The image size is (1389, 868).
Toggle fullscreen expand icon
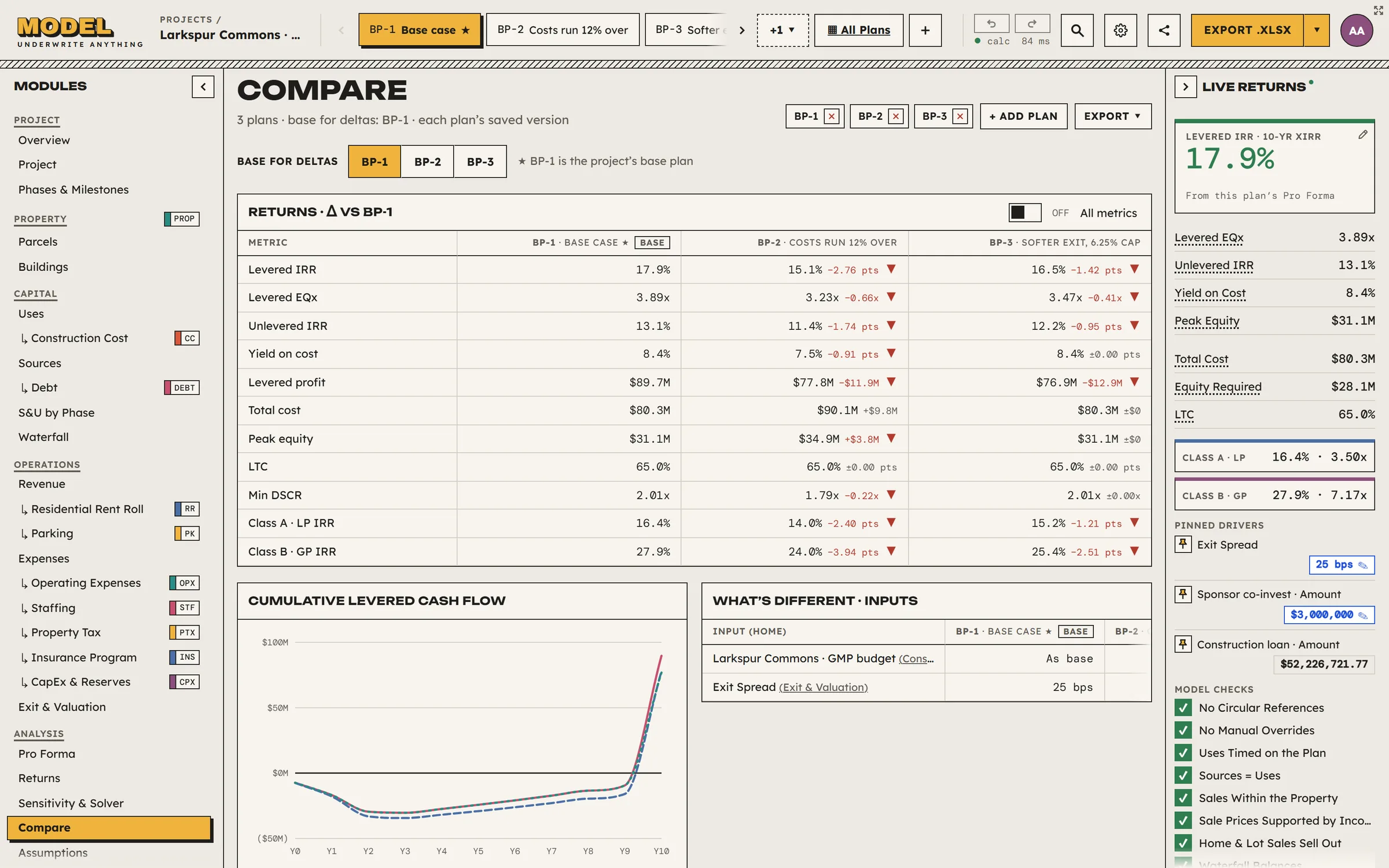[x=1378, y=10]
